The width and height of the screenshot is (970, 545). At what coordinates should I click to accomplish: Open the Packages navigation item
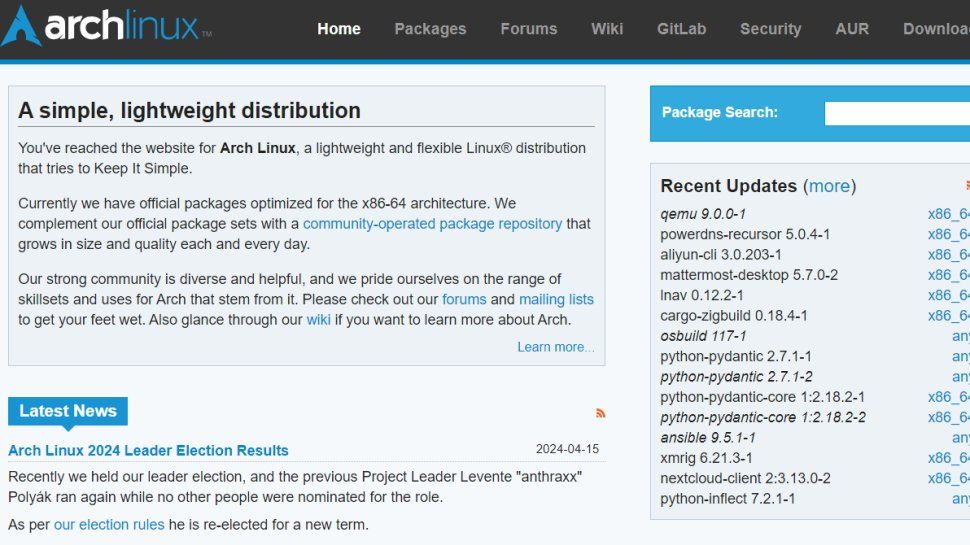(430, 29)
